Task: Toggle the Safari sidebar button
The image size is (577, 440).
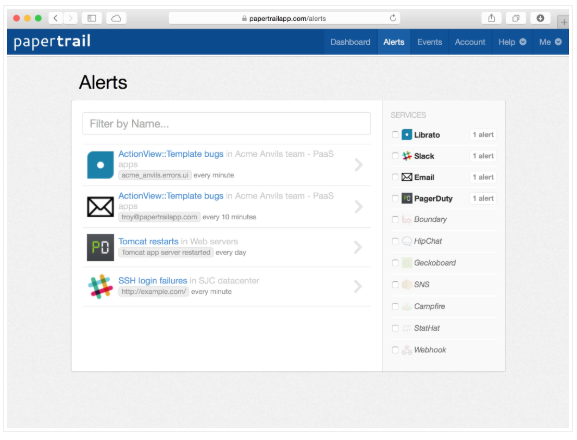Action: click(92, 18)
